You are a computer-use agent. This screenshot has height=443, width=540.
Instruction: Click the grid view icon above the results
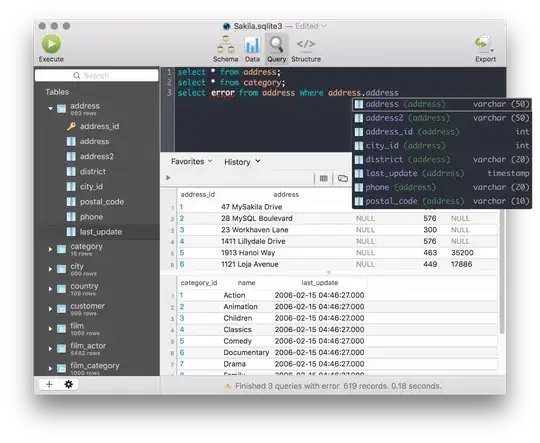click(x=323, y=178)
